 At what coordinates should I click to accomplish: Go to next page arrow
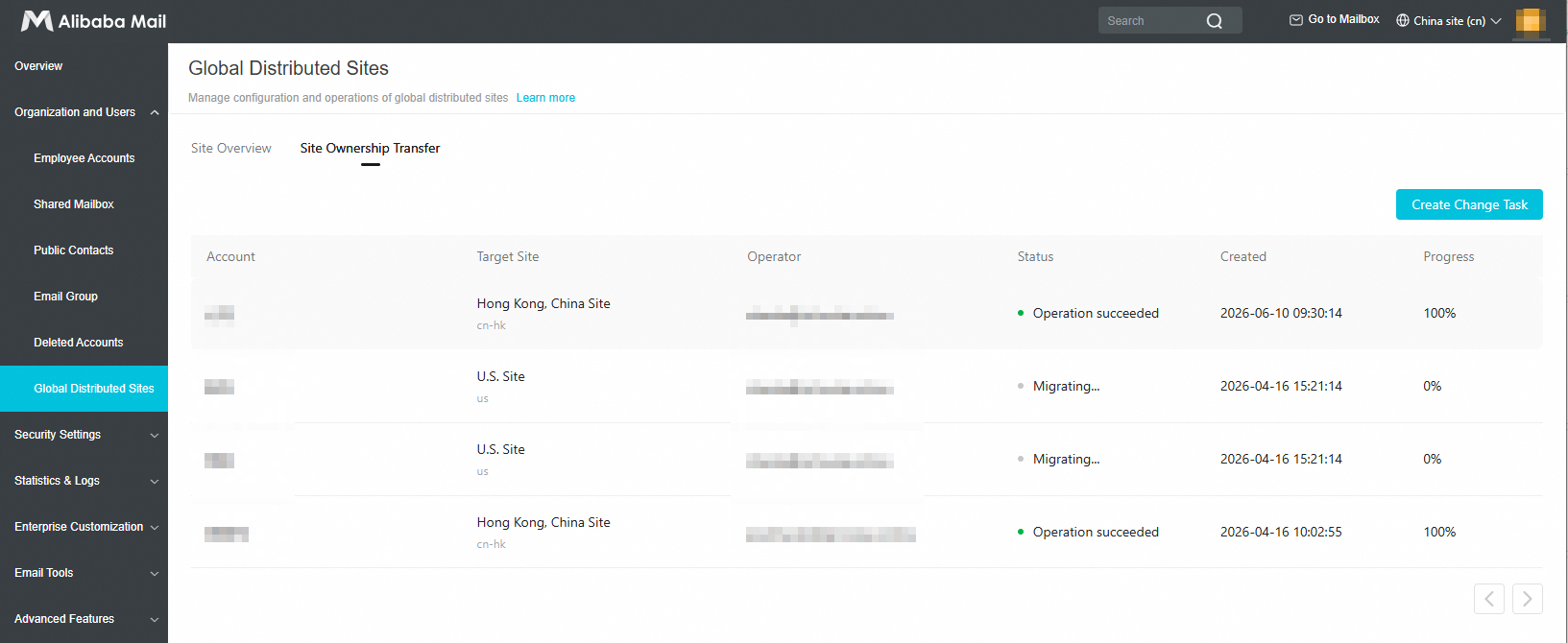(x=1528, y=599)
